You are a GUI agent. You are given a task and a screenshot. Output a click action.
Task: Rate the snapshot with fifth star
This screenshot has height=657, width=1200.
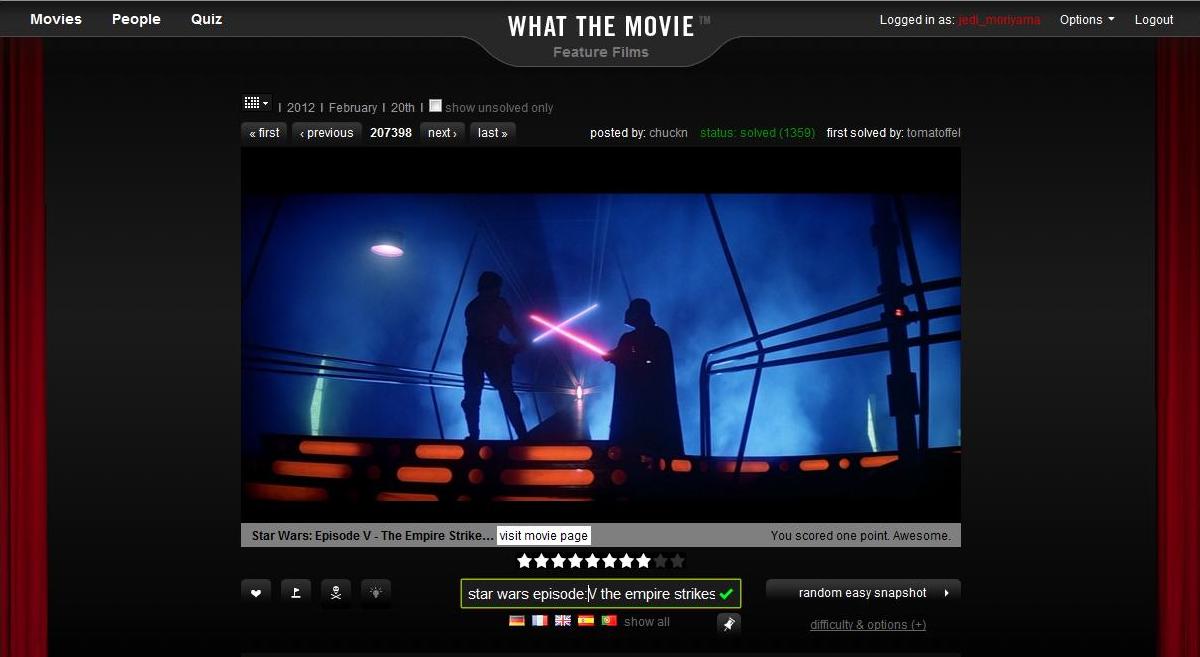[592, 561]
